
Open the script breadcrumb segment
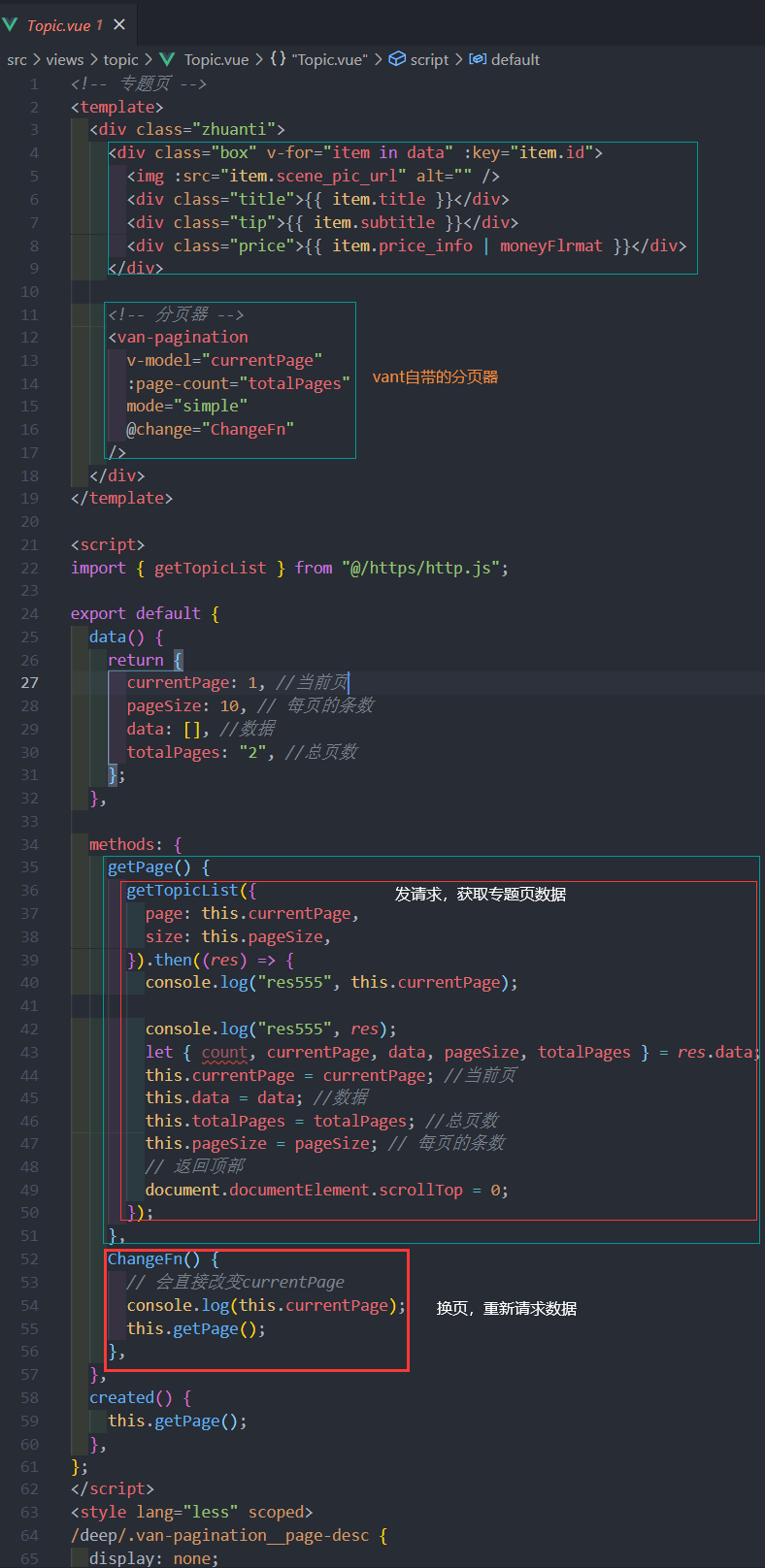pos(429,59)
